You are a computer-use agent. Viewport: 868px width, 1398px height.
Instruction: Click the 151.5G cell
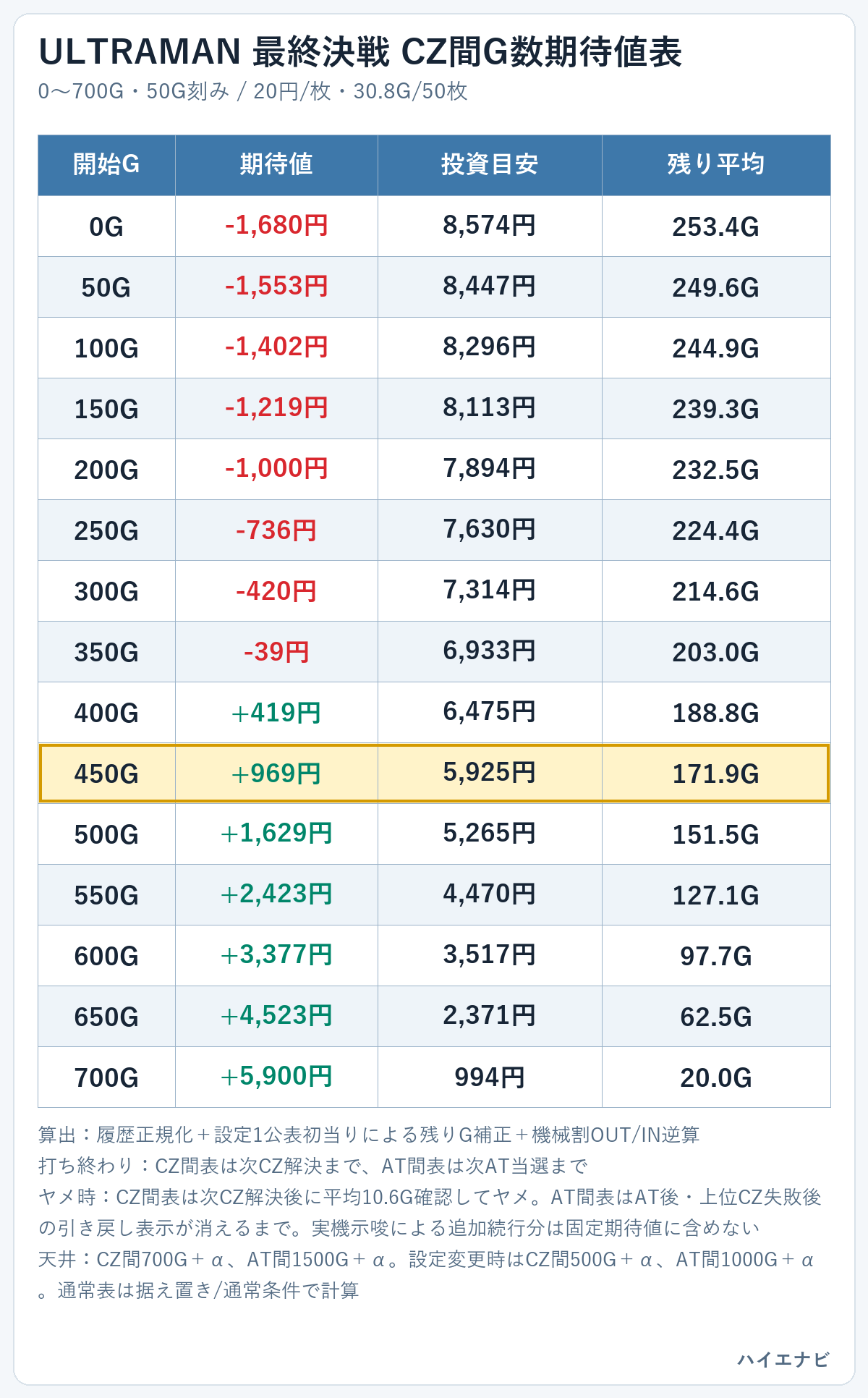click(x=716, y=835)
